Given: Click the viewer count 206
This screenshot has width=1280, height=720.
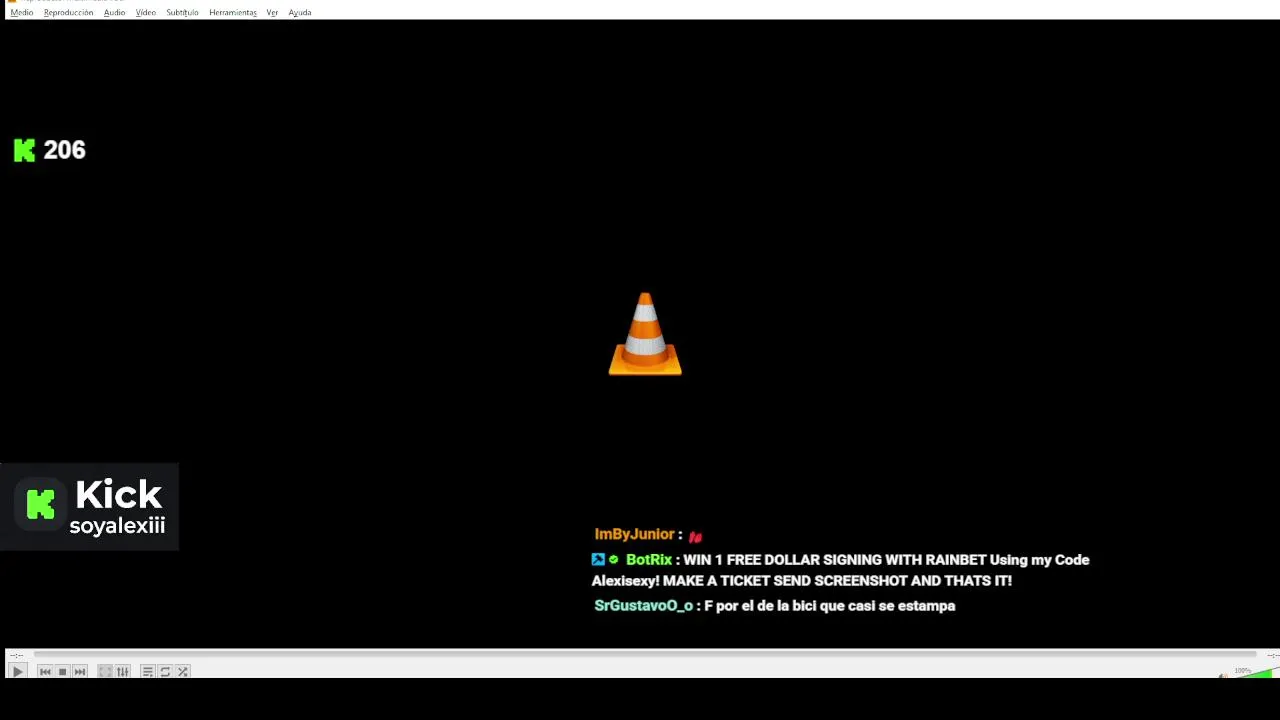Looking at the screenshot, I should tap(64, 150).
